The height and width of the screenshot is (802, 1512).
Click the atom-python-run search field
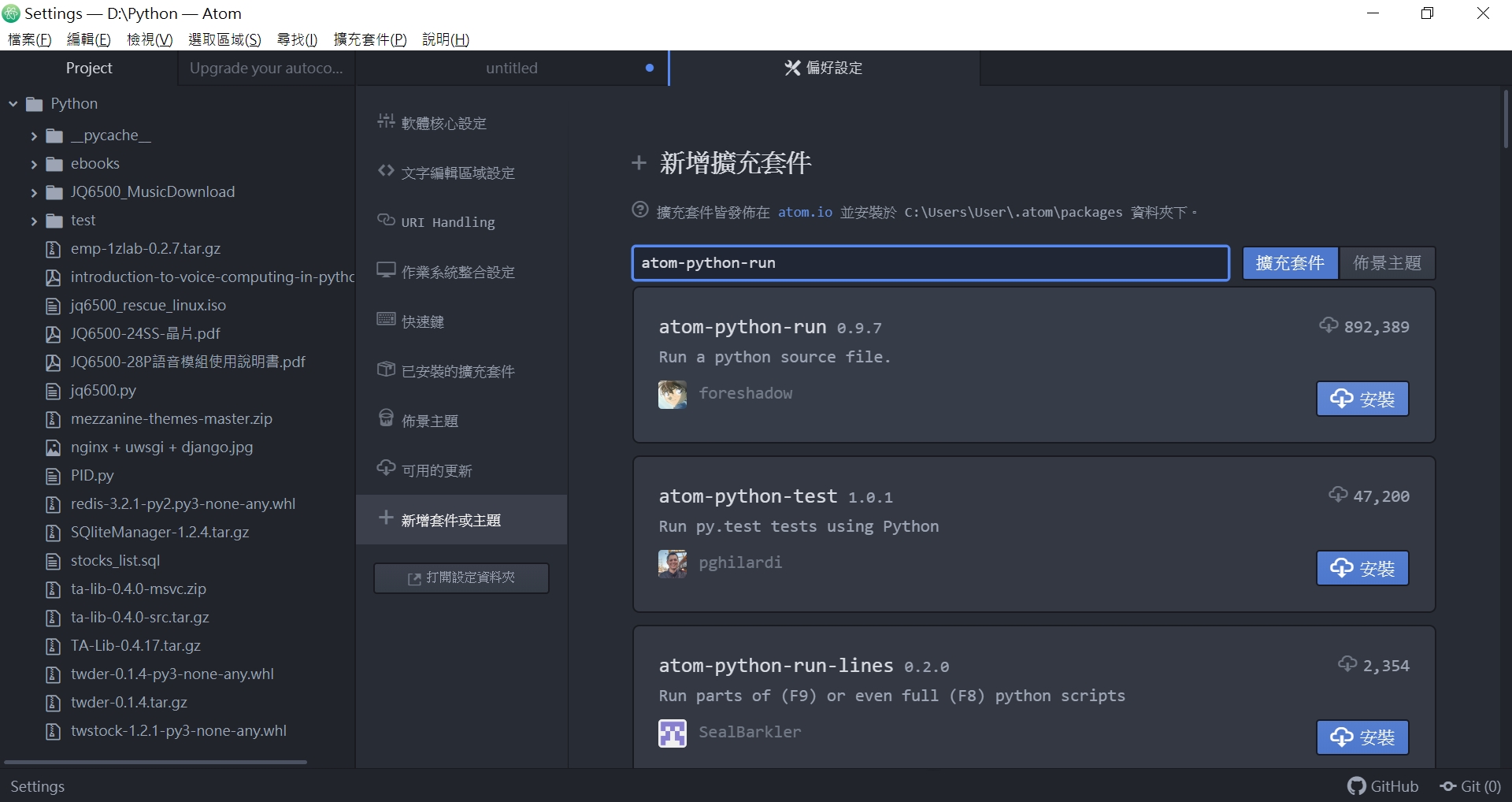[x=929, y=263]
